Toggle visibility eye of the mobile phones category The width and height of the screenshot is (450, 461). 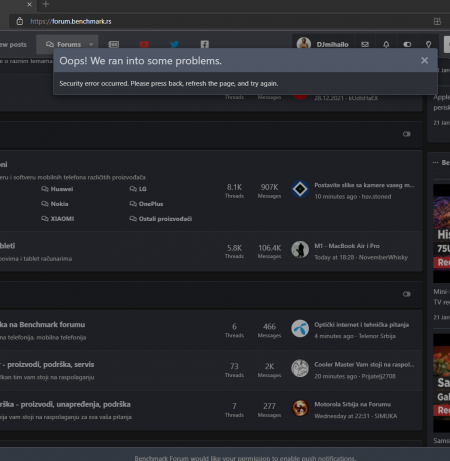pos(407,134)
